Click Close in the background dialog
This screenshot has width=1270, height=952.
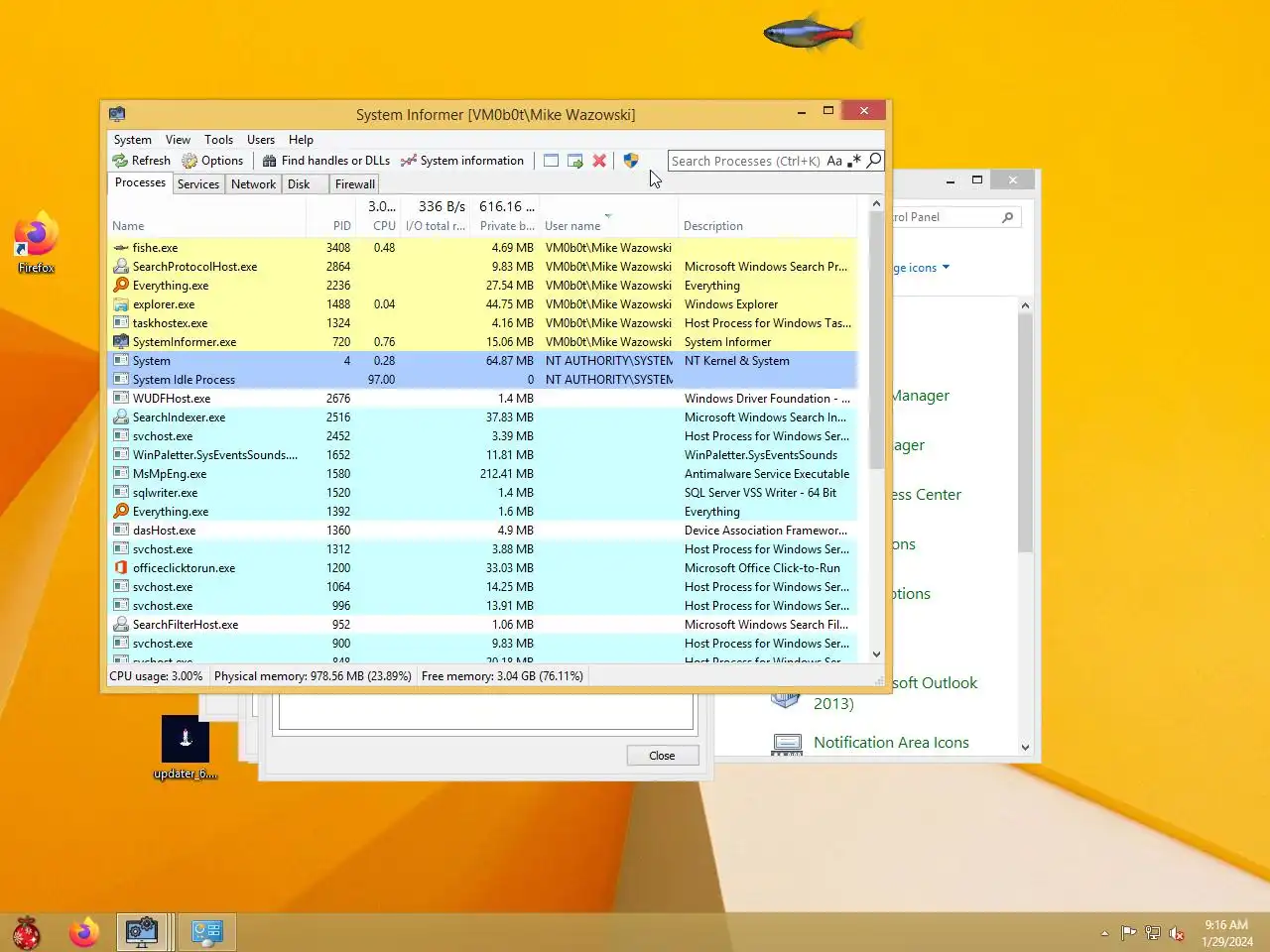click(662, 756)
